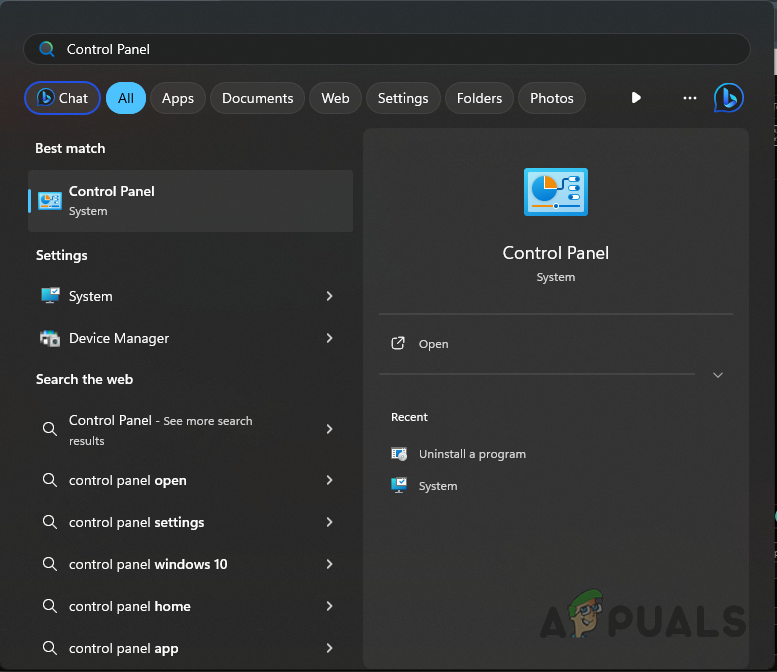The width and height of the screenshot is (777, 672).
Task: Click magnifier icon beside control panel windows 10
Action: (x=50, y=564)
